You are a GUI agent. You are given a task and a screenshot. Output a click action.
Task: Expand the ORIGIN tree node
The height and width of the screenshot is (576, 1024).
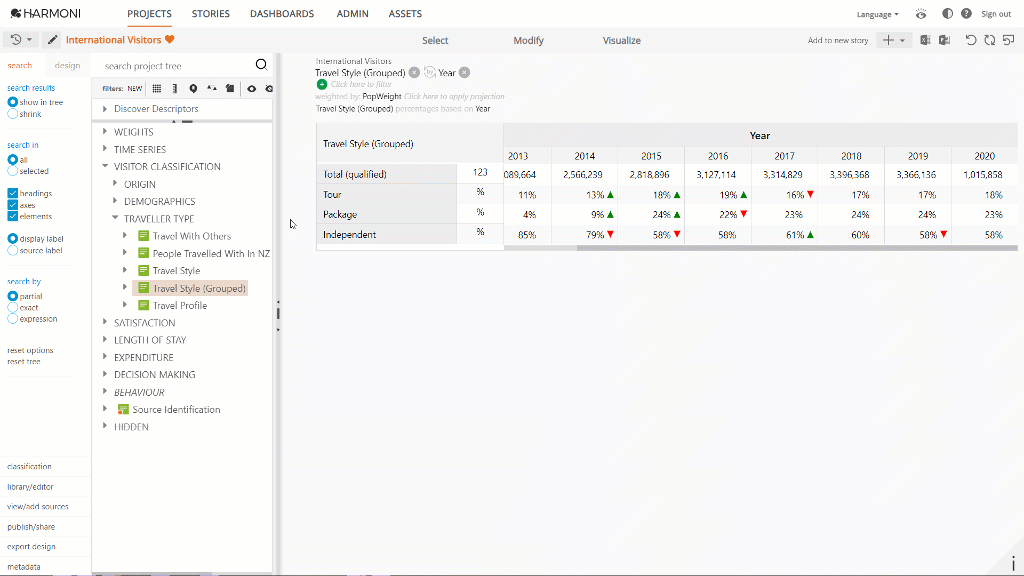tap(115, 184)
